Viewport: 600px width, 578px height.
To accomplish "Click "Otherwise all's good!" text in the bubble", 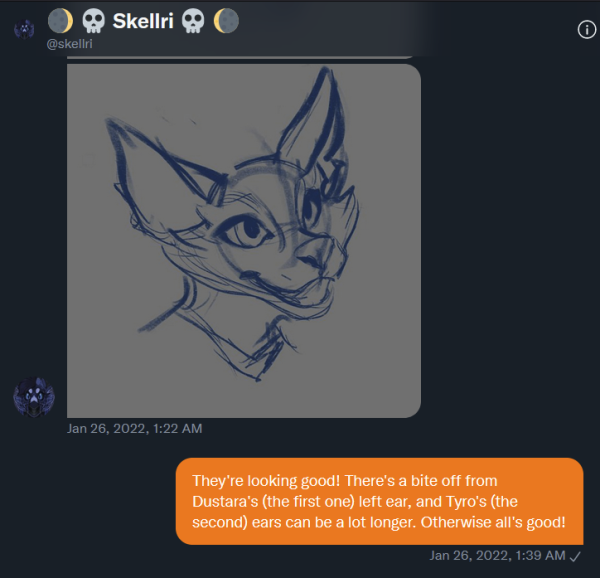I will (x=493, y=522).
